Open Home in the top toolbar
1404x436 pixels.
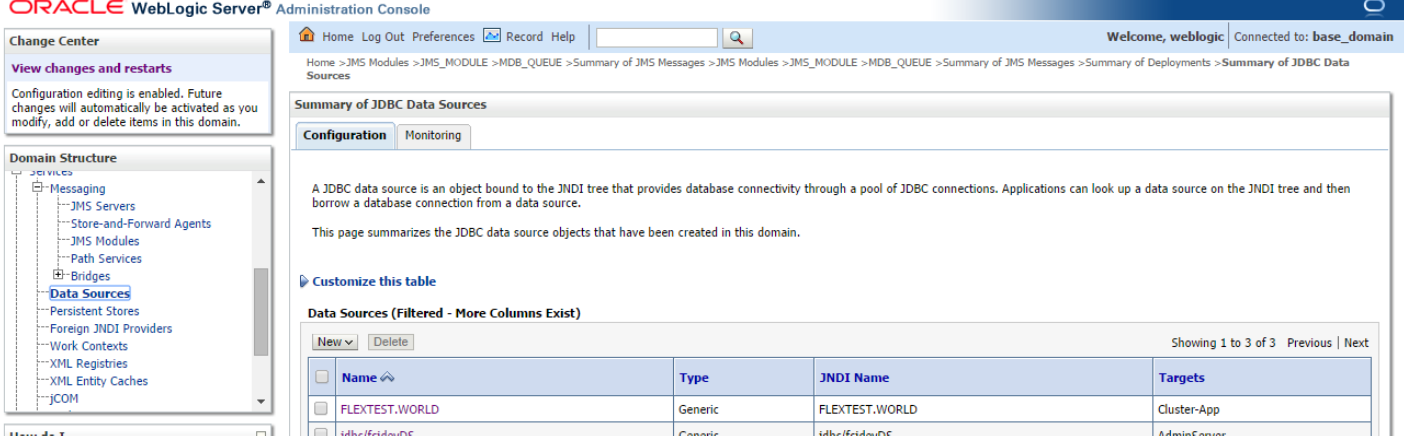[x=338, y=37]
